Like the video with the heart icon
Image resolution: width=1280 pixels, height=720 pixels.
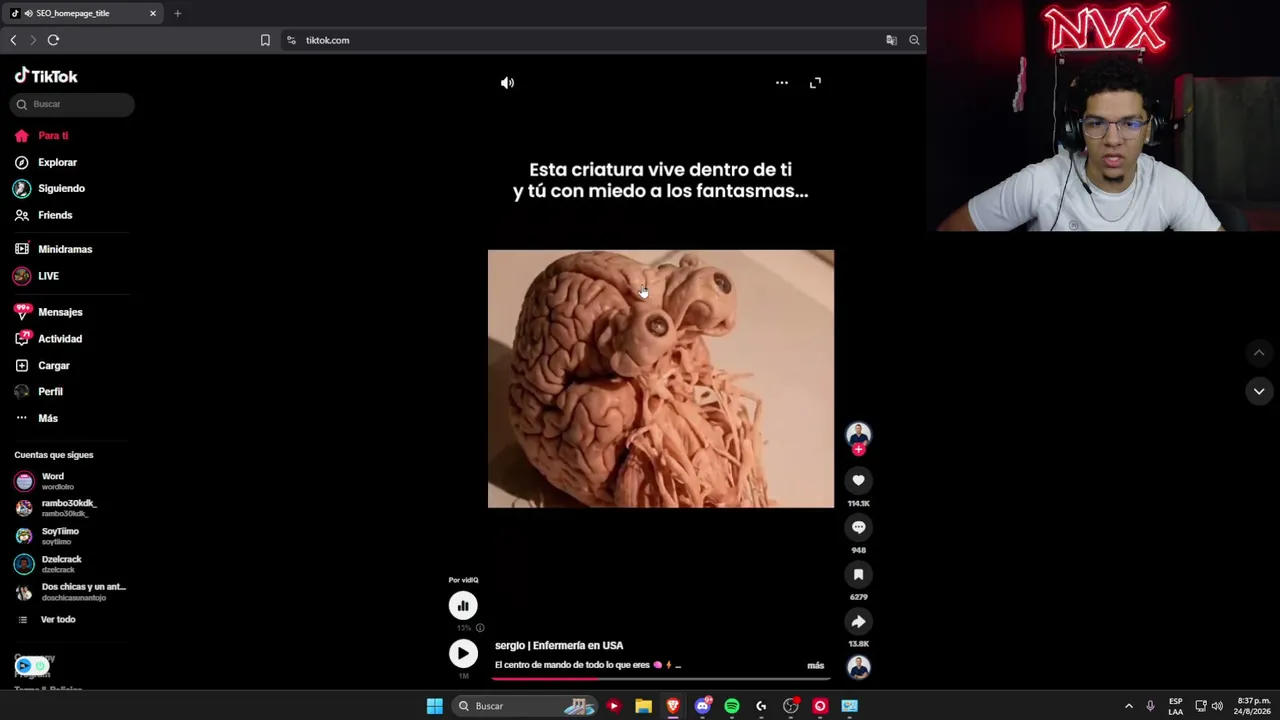pos(858,480)
